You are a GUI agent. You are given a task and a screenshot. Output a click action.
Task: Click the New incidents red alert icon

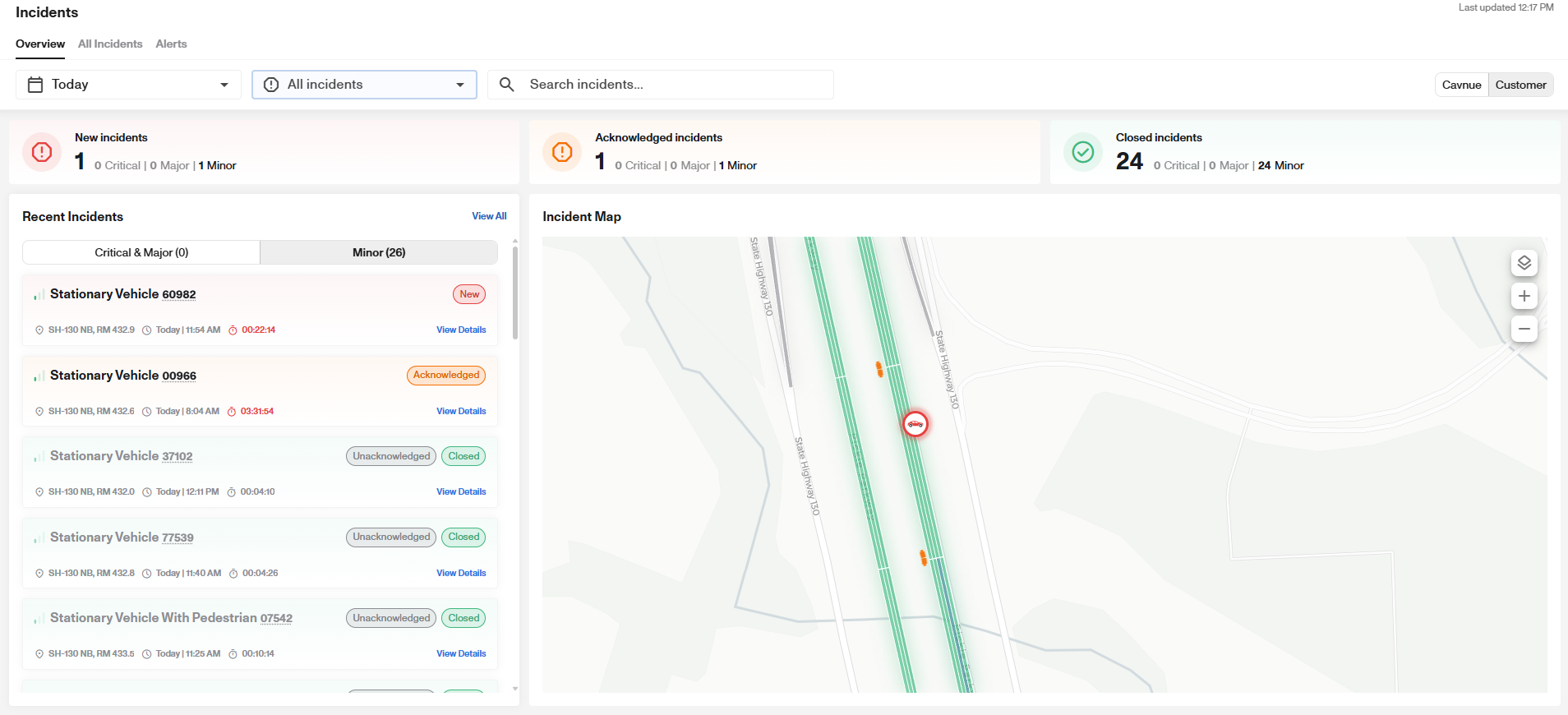pyautogui.click(x=42, y=152)
